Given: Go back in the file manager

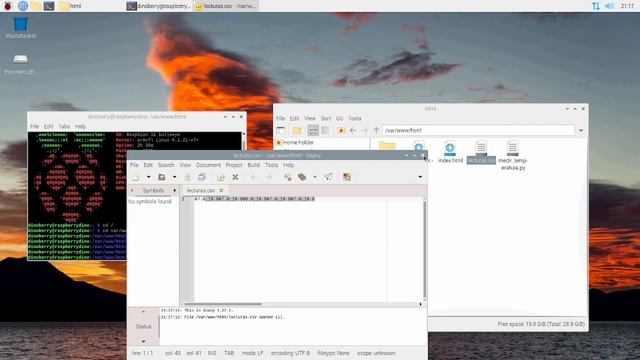Looking at the screenshot, I should pos(353,131).
